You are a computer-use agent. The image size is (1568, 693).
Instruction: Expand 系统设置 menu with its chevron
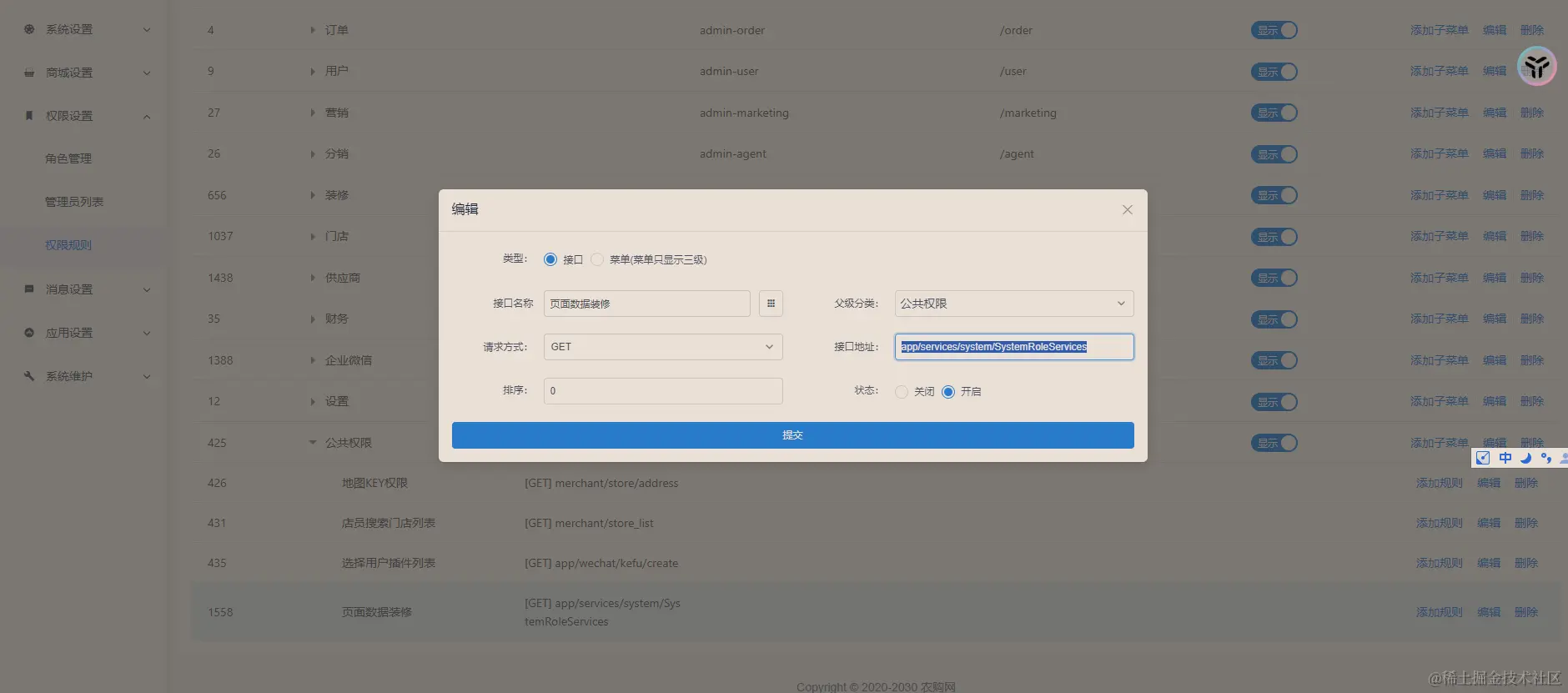coord(147,30)
